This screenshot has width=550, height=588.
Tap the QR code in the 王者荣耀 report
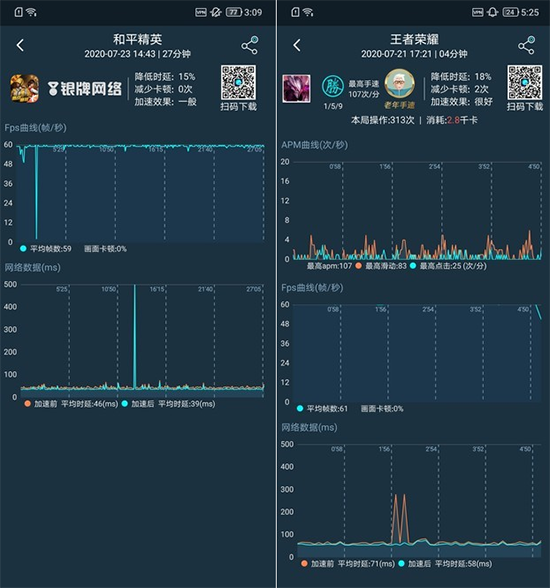525,82
